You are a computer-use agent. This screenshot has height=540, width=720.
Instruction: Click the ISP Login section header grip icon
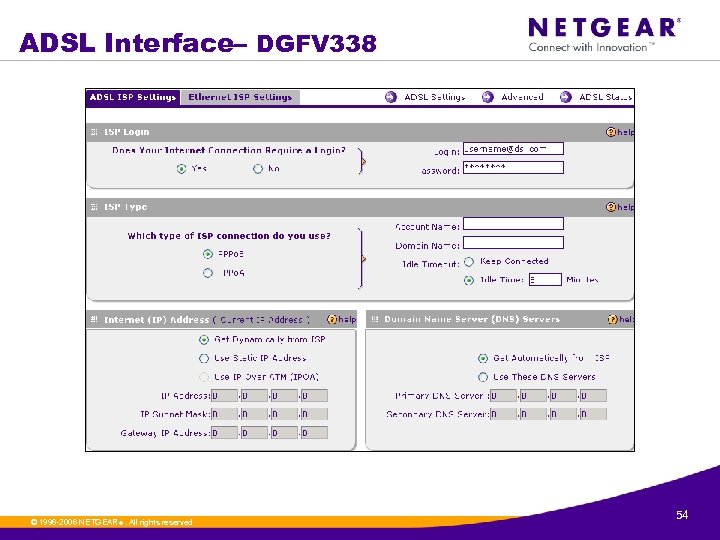click(x=94, y=132)
